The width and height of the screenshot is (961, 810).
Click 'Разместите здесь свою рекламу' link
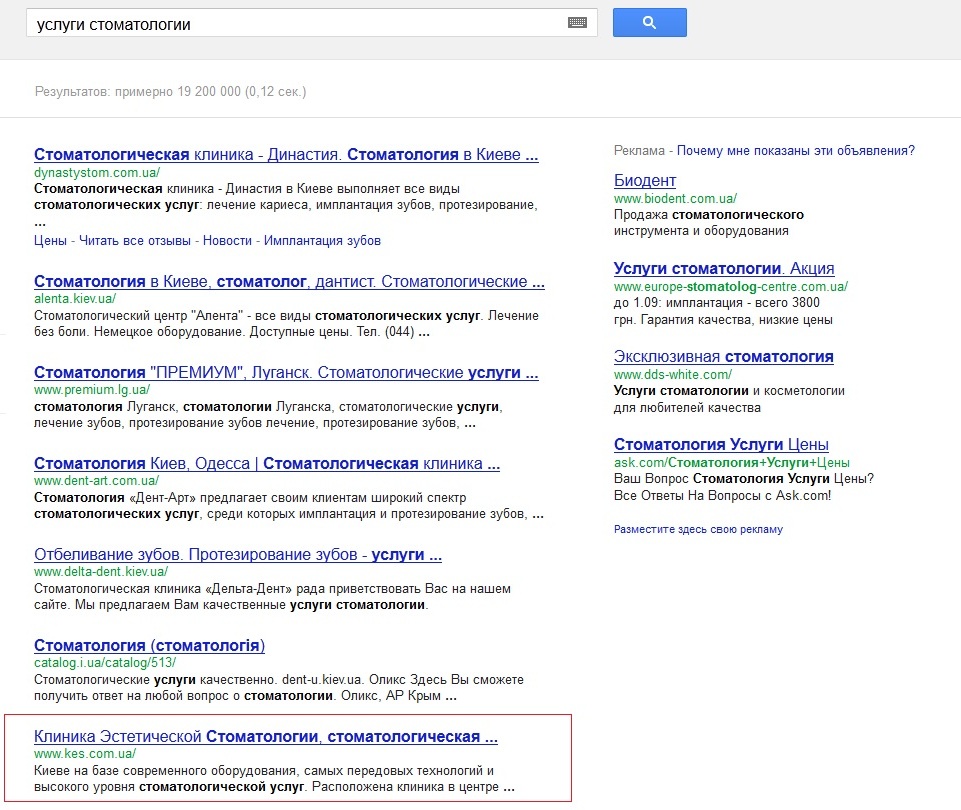tap(699, 529)
